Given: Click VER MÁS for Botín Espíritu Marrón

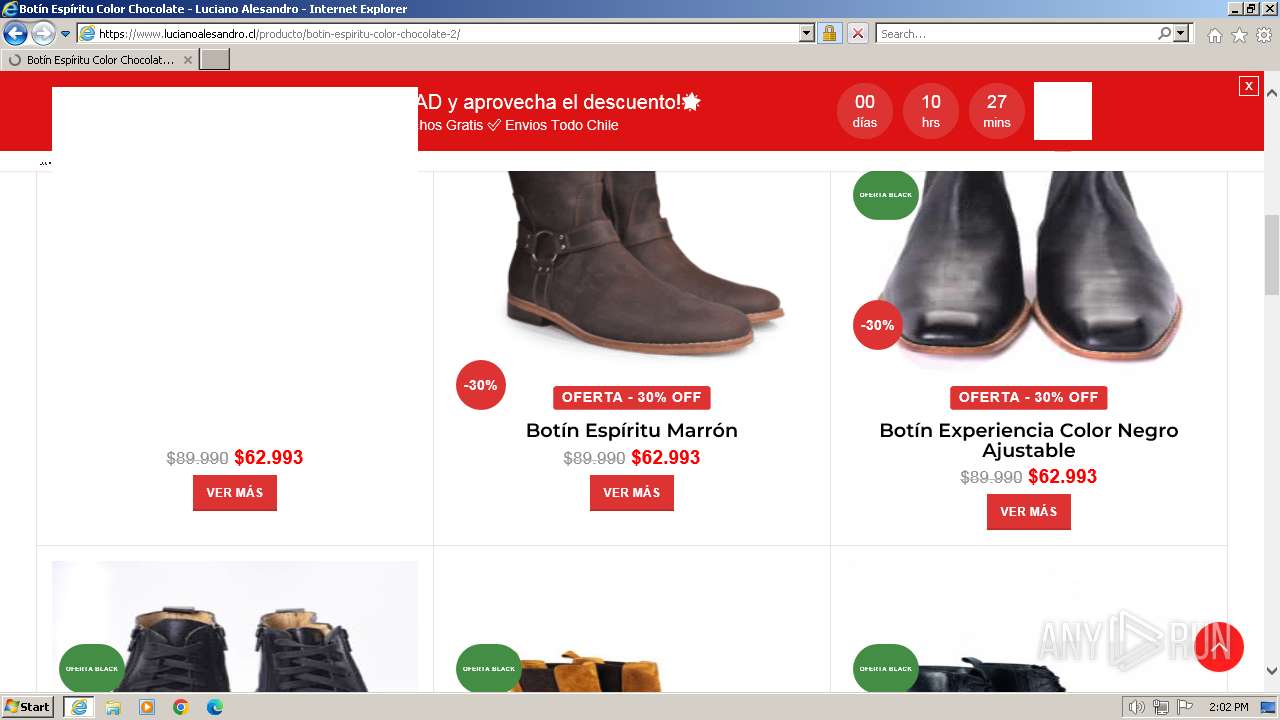Looking at the screenshot, I should pyautogui.click(x=632, y=493).
